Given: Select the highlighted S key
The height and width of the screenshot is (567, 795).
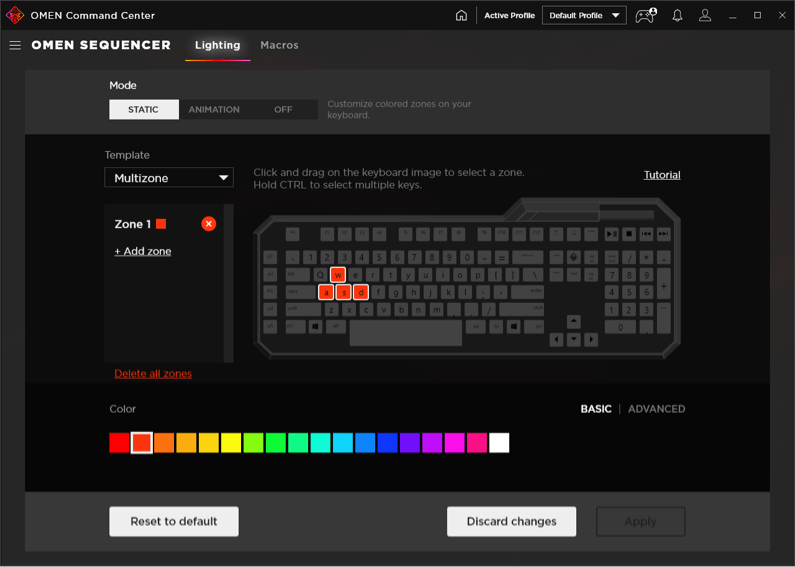Looking at the screenshot, I should (x=343, y=292).
